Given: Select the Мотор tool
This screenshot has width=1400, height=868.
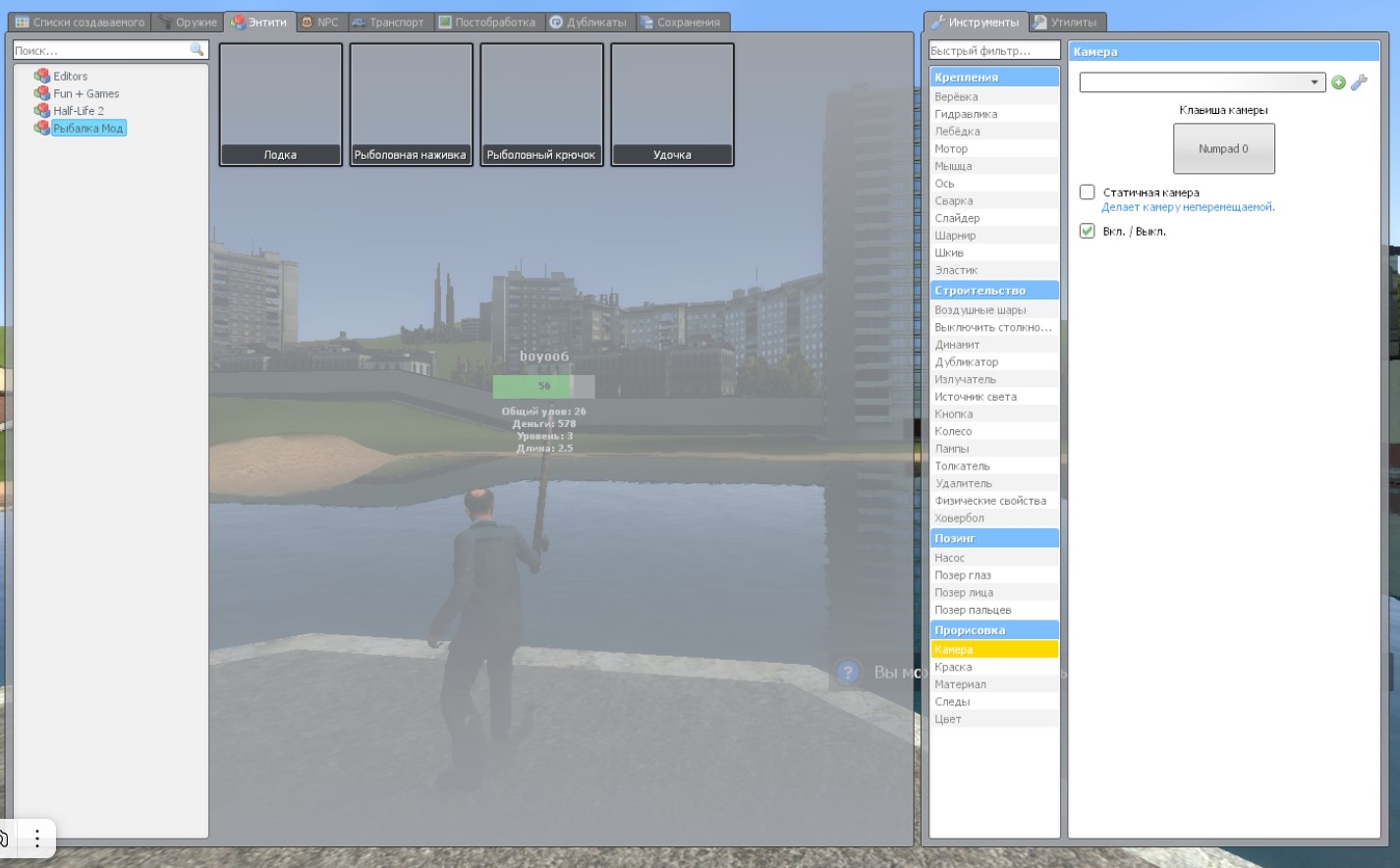Looking at the screenshot, I should 994,148.
